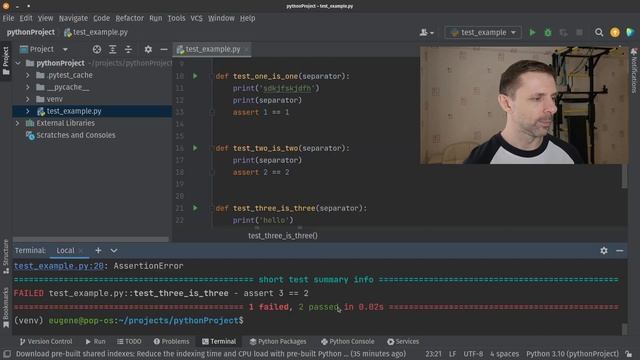Expand the __pycache__ folder
Viewport: 640px width, 360px height.
coord(28,87)
